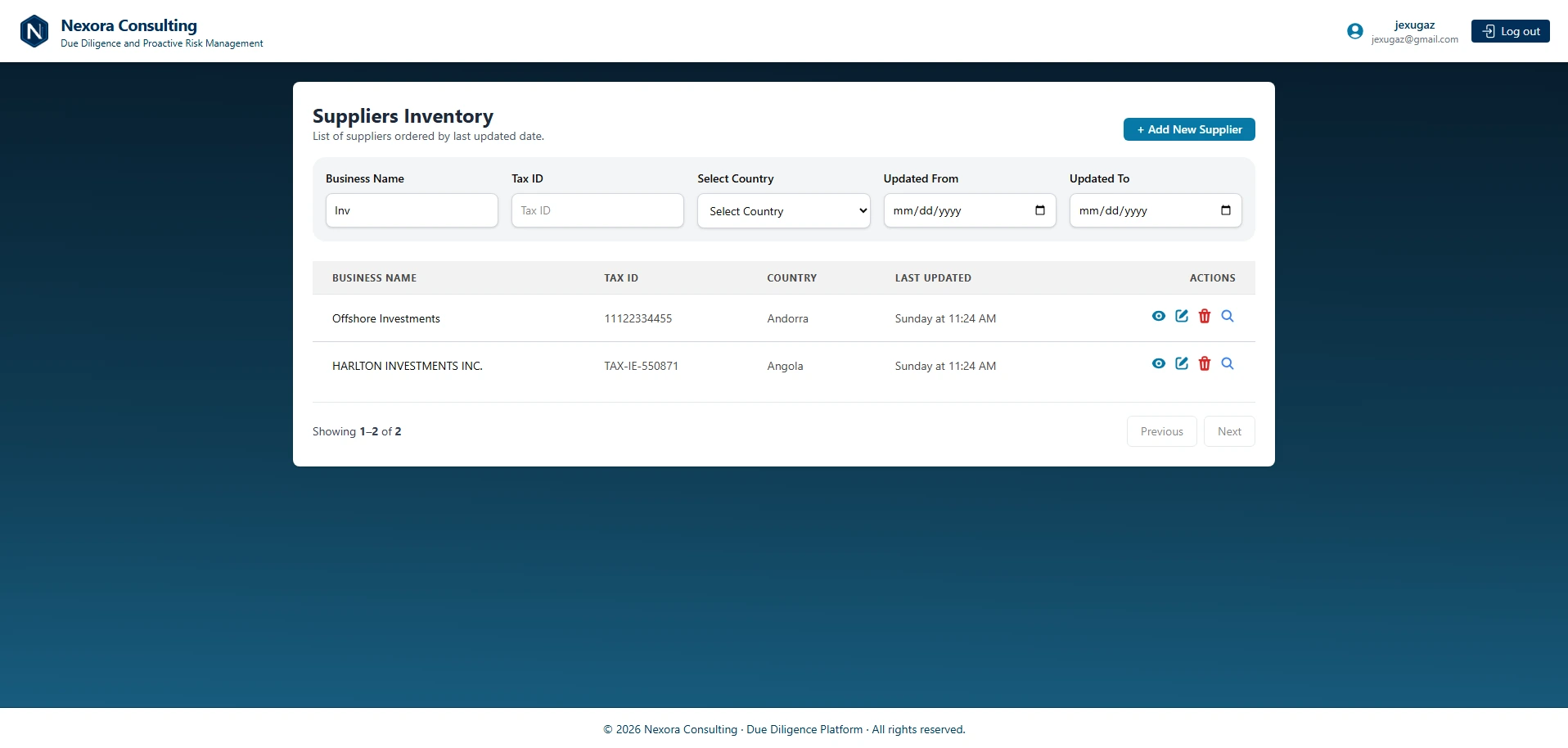Image resolution: width=1568 pixels, height=748 pixels.
Task: Search screening for HARLTON INVESTMENTS INC.
Action: (1228, 363)
